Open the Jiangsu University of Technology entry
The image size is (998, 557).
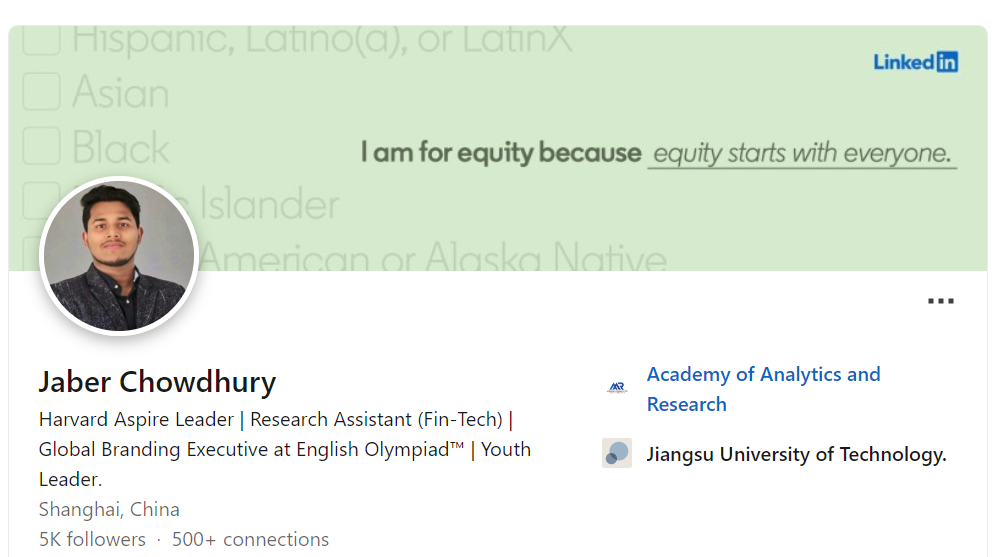[x=796, y=455]
